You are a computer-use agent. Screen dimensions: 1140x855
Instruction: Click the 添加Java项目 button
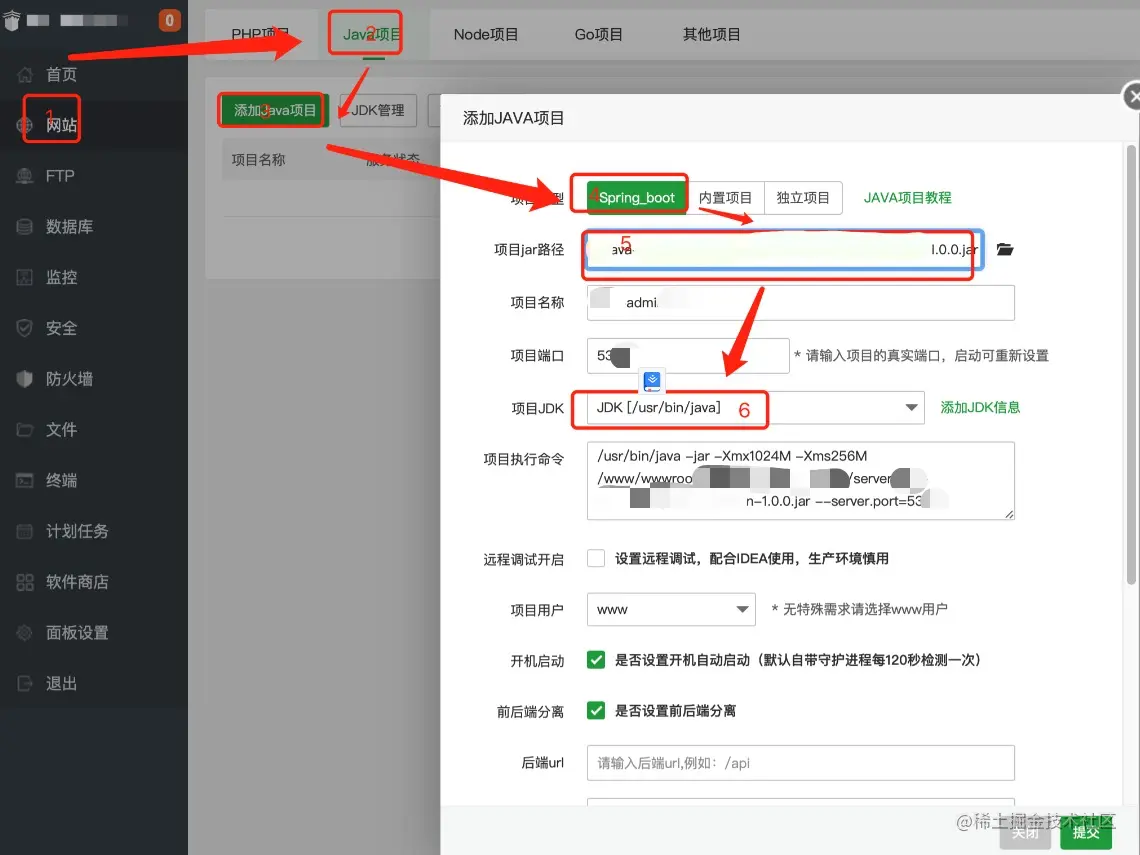[x=274, y=111]
